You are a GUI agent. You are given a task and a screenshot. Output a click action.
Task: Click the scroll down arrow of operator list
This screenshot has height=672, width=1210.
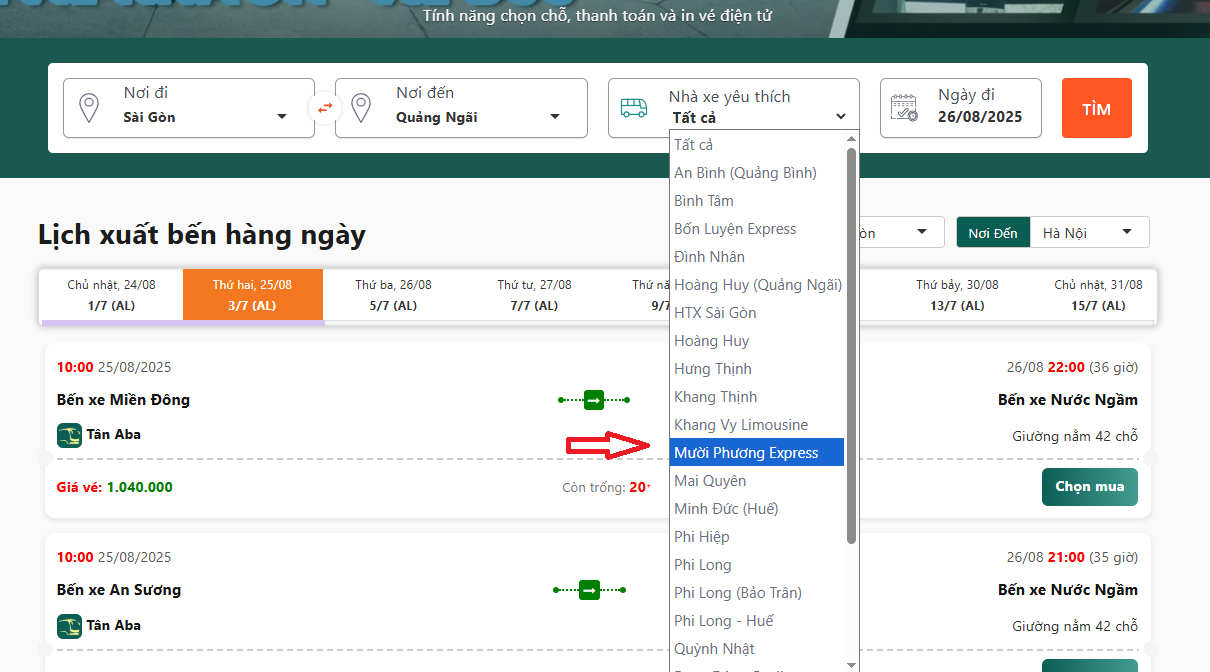coord(851,664)
